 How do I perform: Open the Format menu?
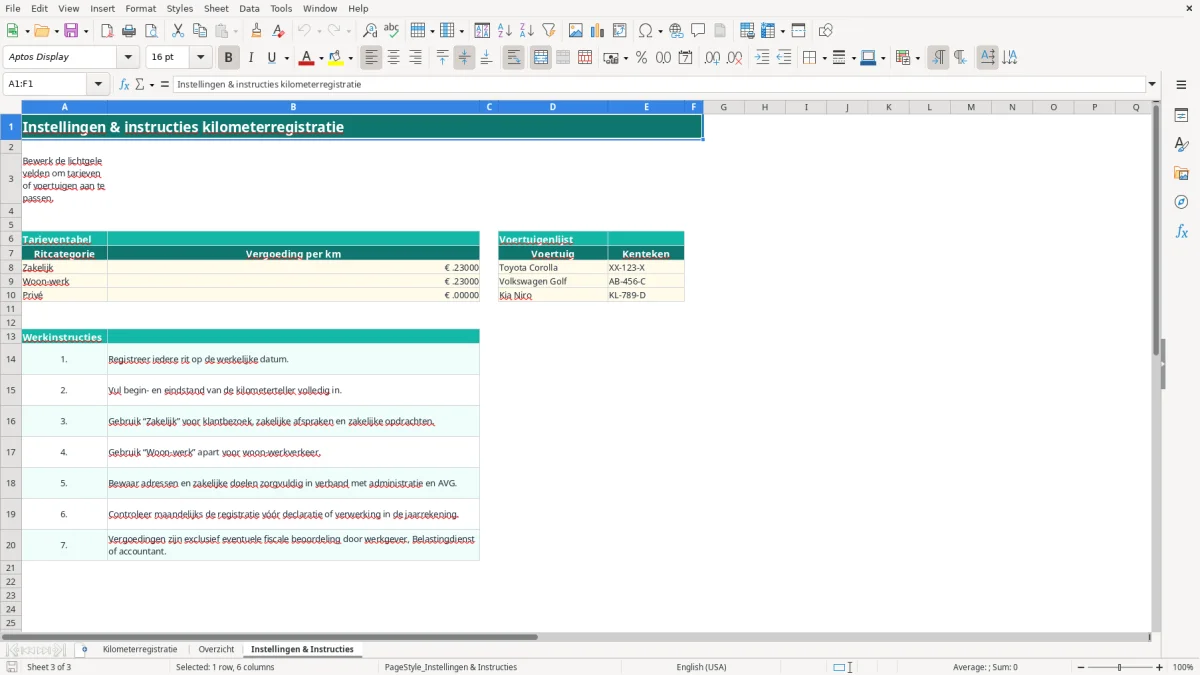tap(140, 8)
